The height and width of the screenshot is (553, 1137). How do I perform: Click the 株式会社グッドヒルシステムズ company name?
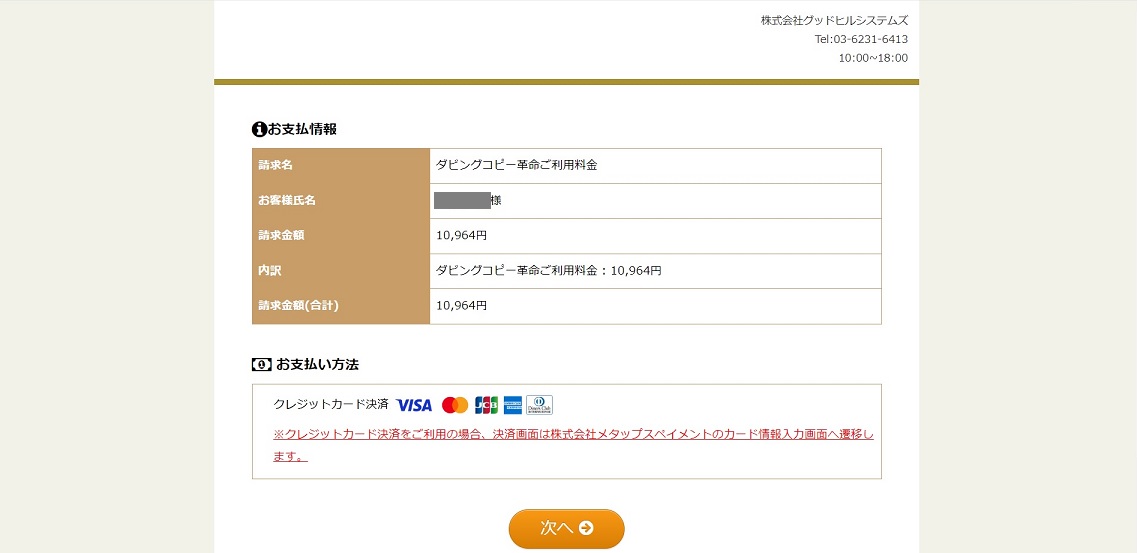coord(835,20)
